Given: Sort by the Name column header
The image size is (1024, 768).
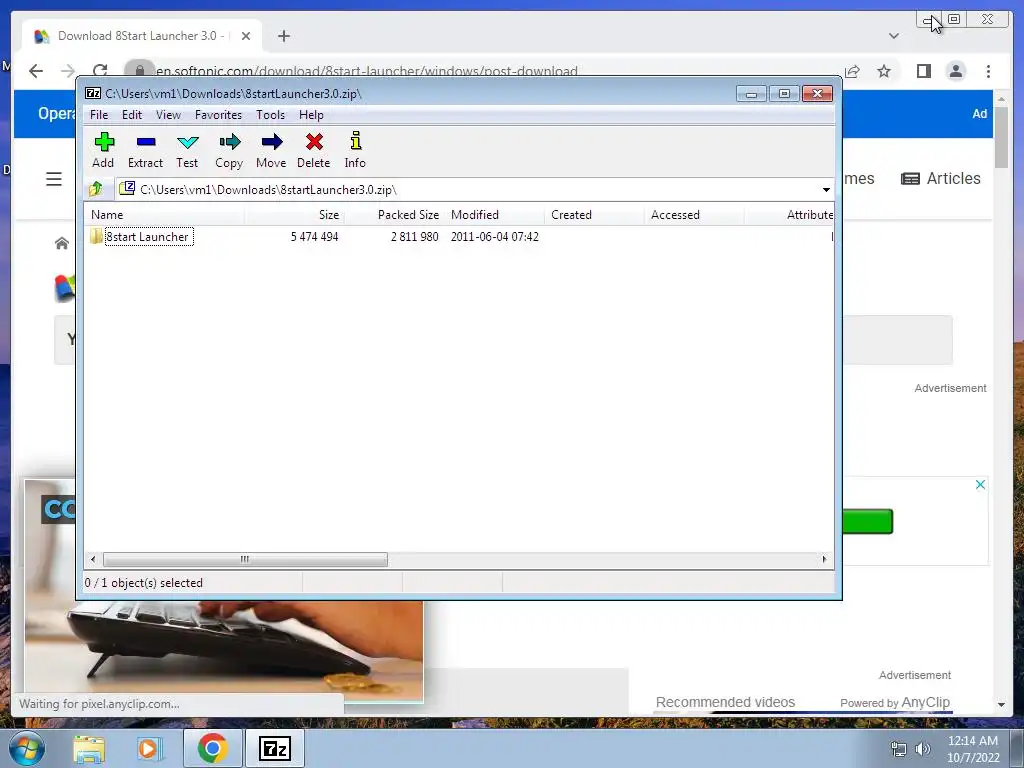Looking at the screenshot, I should [x=165, y=215].
